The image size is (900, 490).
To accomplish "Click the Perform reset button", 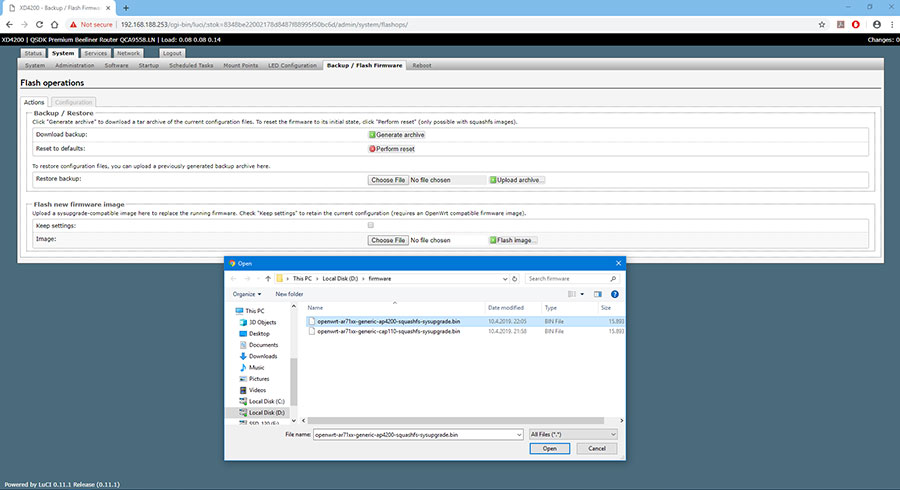I will pyautogui.click(x=392, y=149).
